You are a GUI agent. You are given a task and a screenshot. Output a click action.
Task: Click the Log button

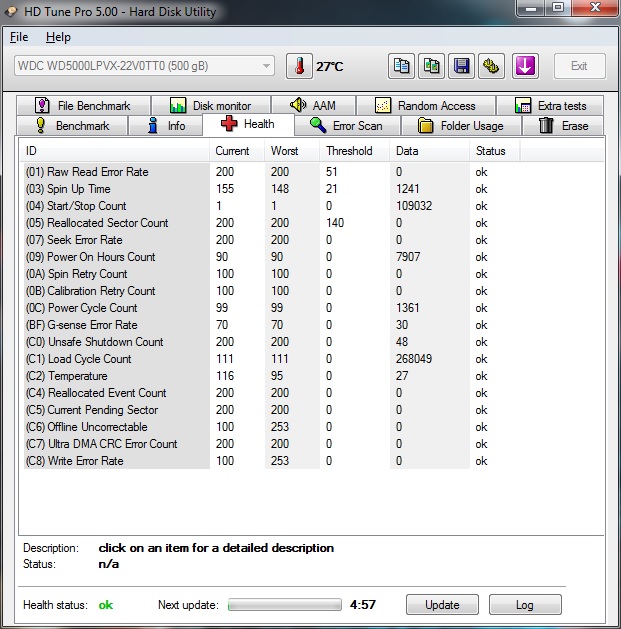(525, 605)
